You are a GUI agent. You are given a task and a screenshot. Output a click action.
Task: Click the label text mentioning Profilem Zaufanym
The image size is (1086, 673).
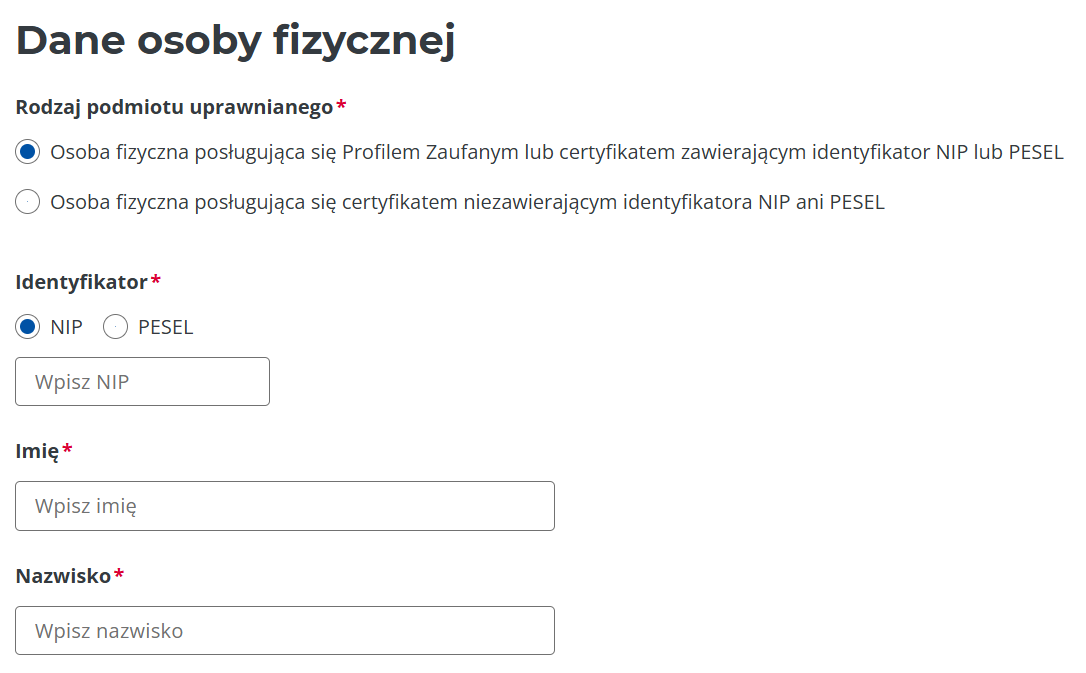point(556,152)
